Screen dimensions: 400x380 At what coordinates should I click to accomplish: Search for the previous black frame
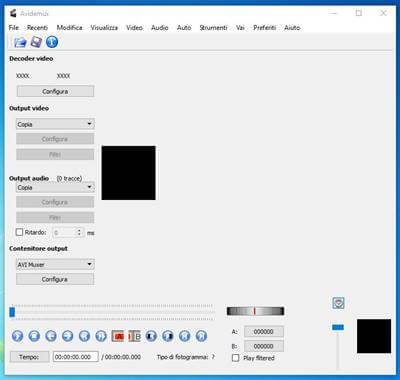click(151, 336)
